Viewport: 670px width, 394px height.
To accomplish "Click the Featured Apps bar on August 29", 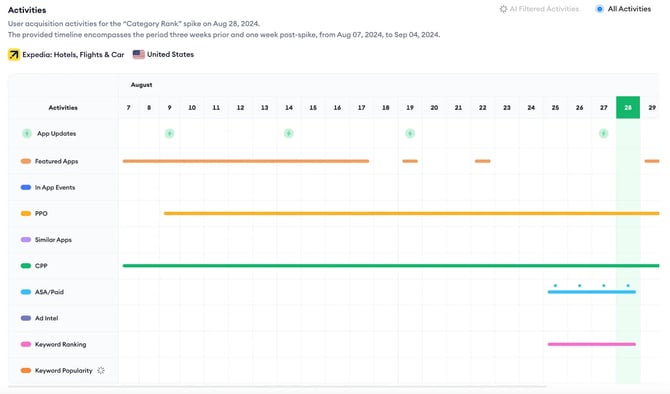I will pyautogui.click(x=652, y=161).
